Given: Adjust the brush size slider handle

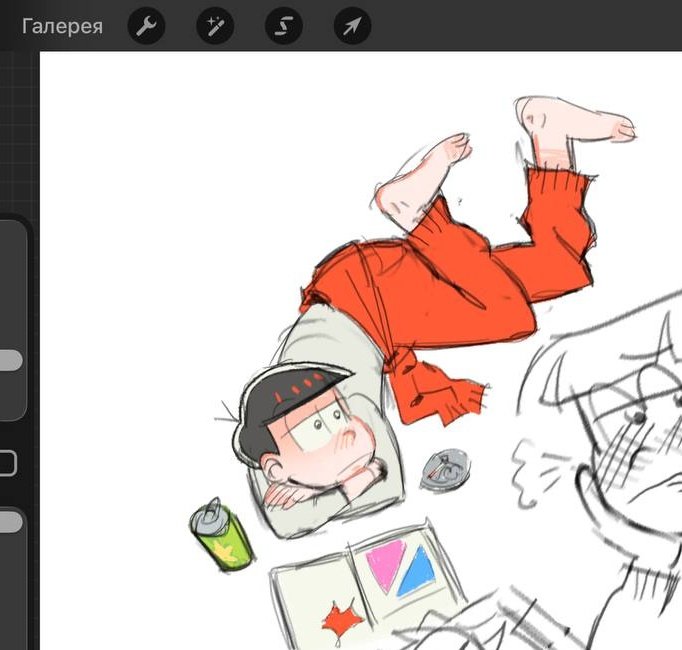Looking at the screenshot, I should coord(10,360).
